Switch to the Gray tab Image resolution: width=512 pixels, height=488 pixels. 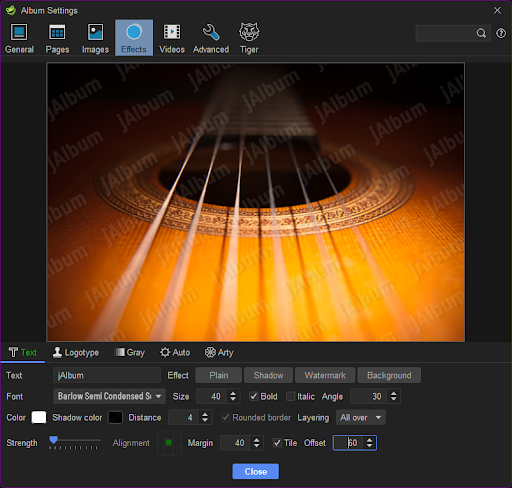point(130,352)
